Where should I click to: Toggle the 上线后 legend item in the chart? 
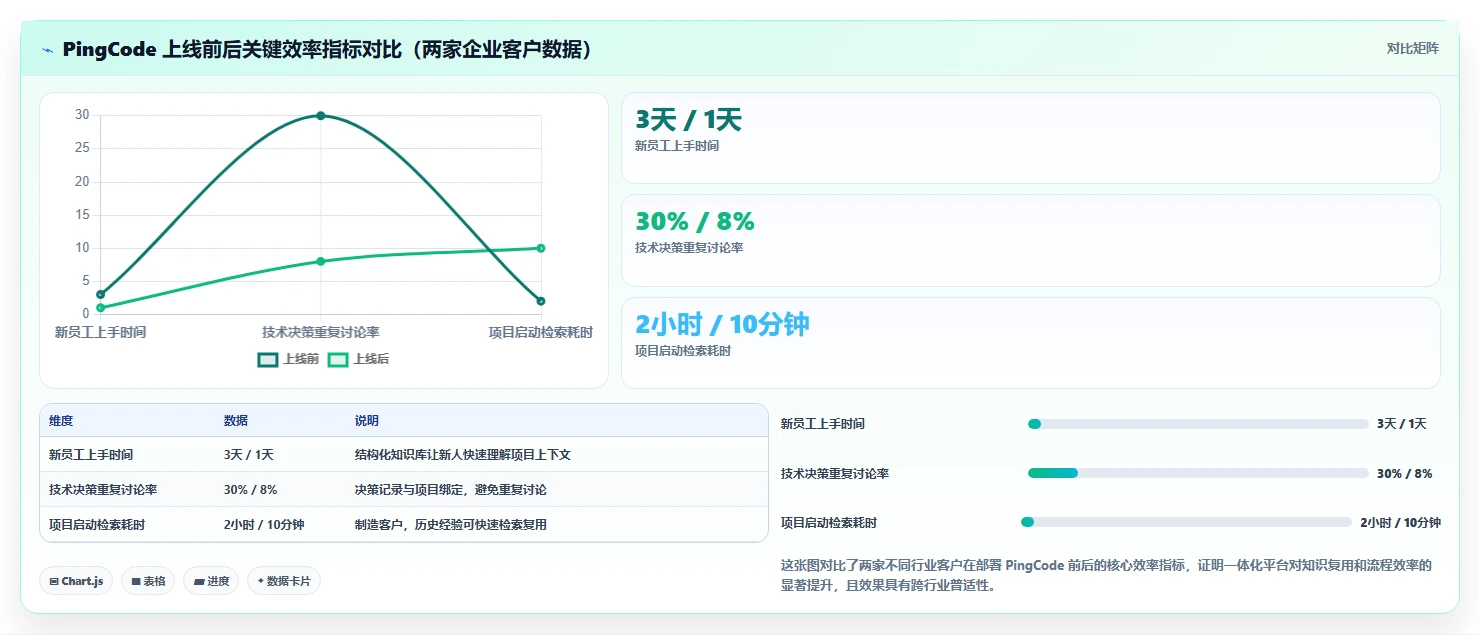coord(358,359)
